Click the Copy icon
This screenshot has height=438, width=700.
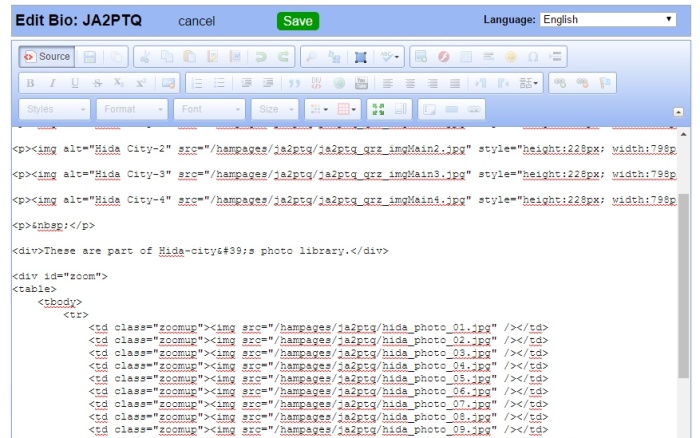pos(167,57)
